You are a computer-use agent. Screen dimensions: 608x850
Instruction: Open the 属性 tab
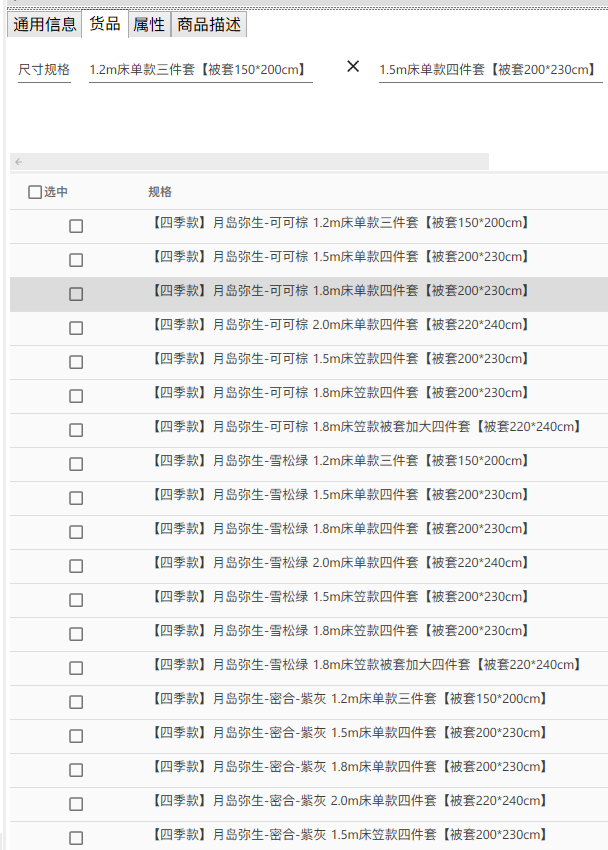point(149,25)
